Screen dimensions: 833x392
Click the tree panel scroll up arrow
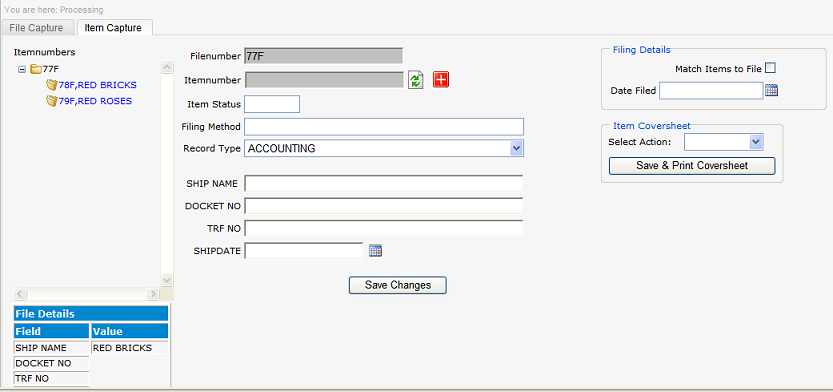tap(167, 67)
